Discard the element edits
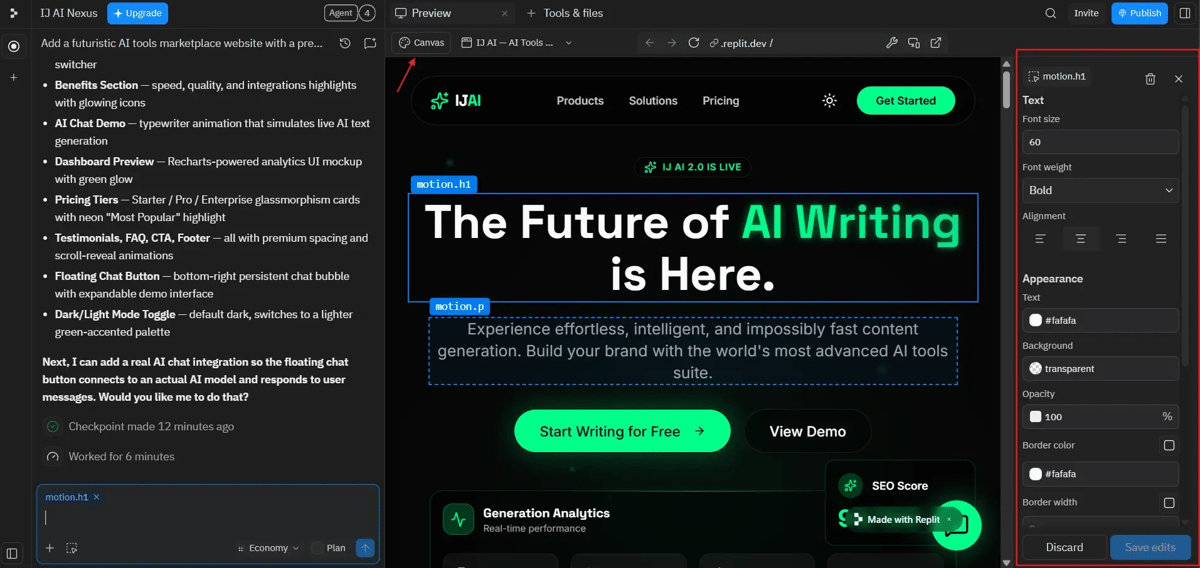The width and height of the screenshot is (1200, 568). click(x=1064, y=547)
